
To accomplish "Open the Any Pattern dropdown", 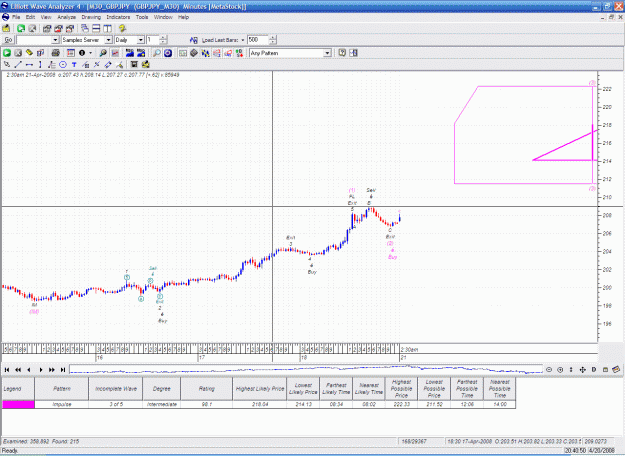I will point(327,53).
